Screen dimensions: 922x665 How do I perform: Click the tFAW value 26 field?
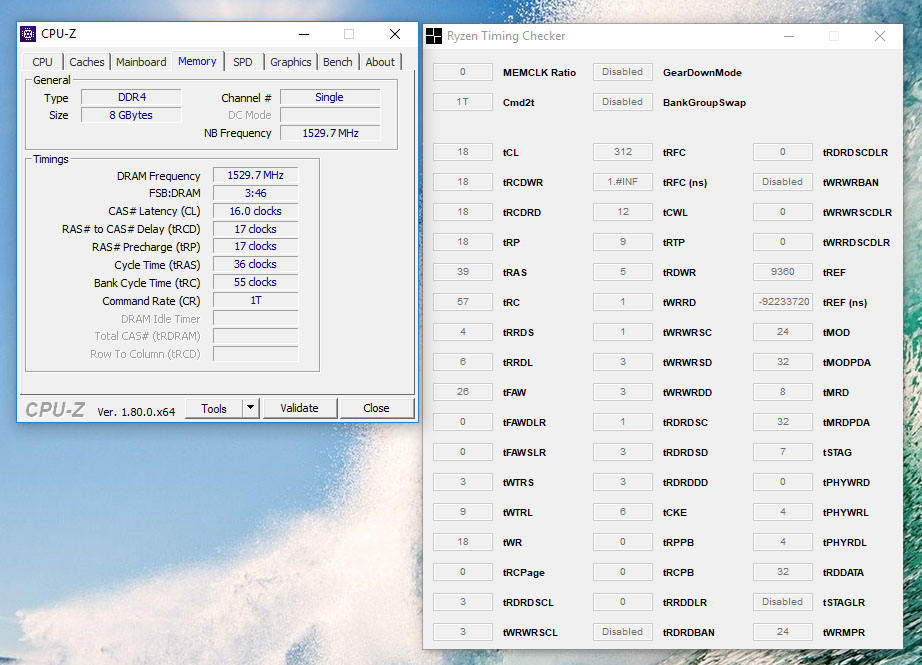pos(463,392)
